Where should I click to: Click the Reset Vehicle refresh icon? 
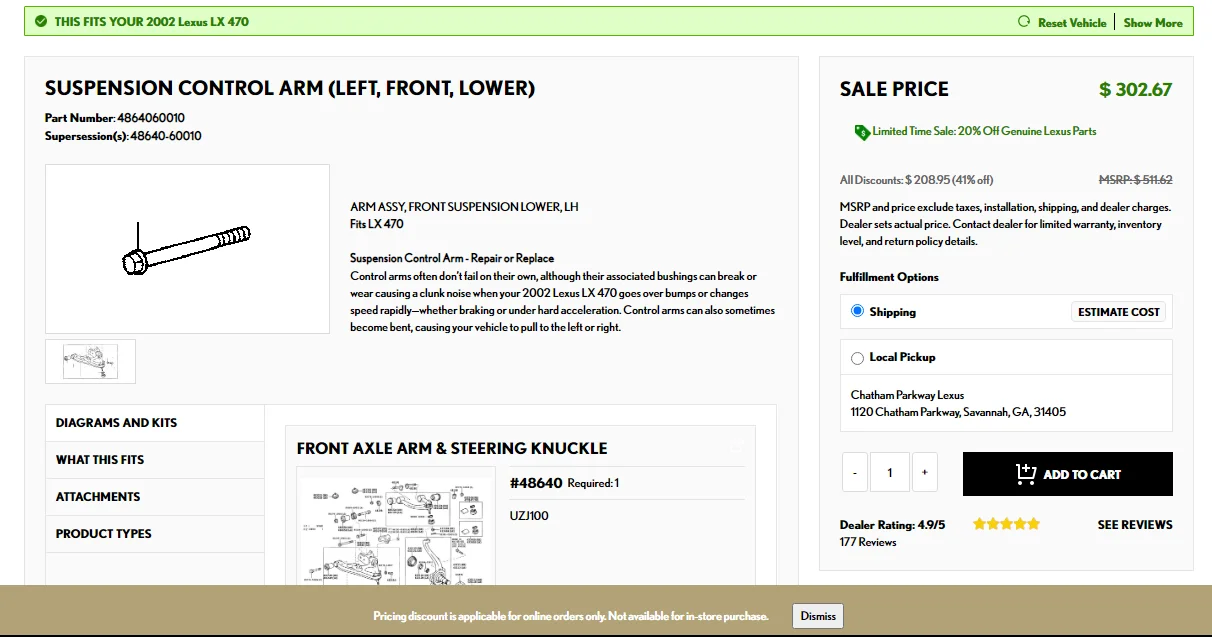coord(1024,22)
